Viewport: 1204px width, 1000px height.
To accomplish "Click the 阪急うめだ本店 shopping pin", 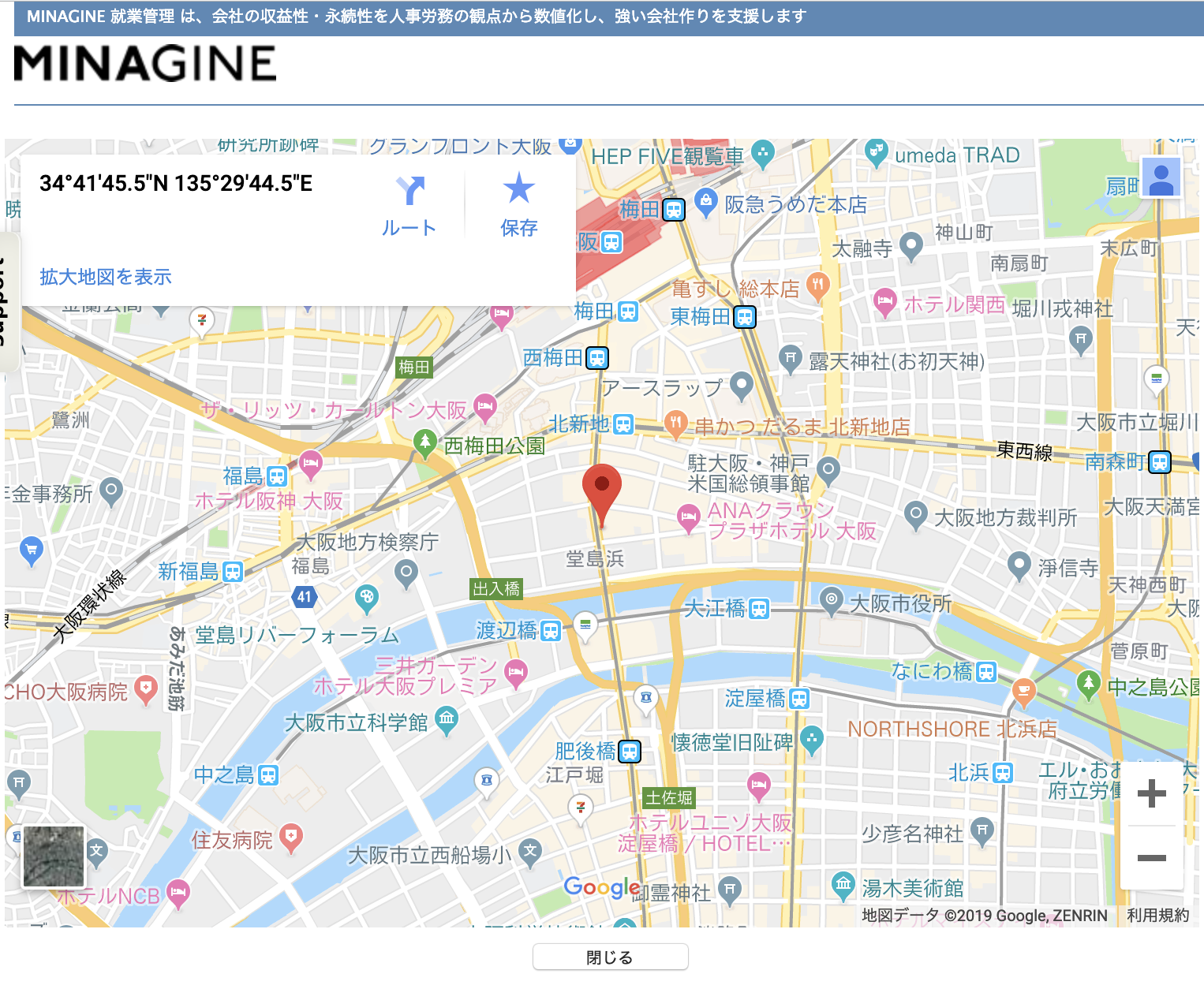I will point(705,203).
